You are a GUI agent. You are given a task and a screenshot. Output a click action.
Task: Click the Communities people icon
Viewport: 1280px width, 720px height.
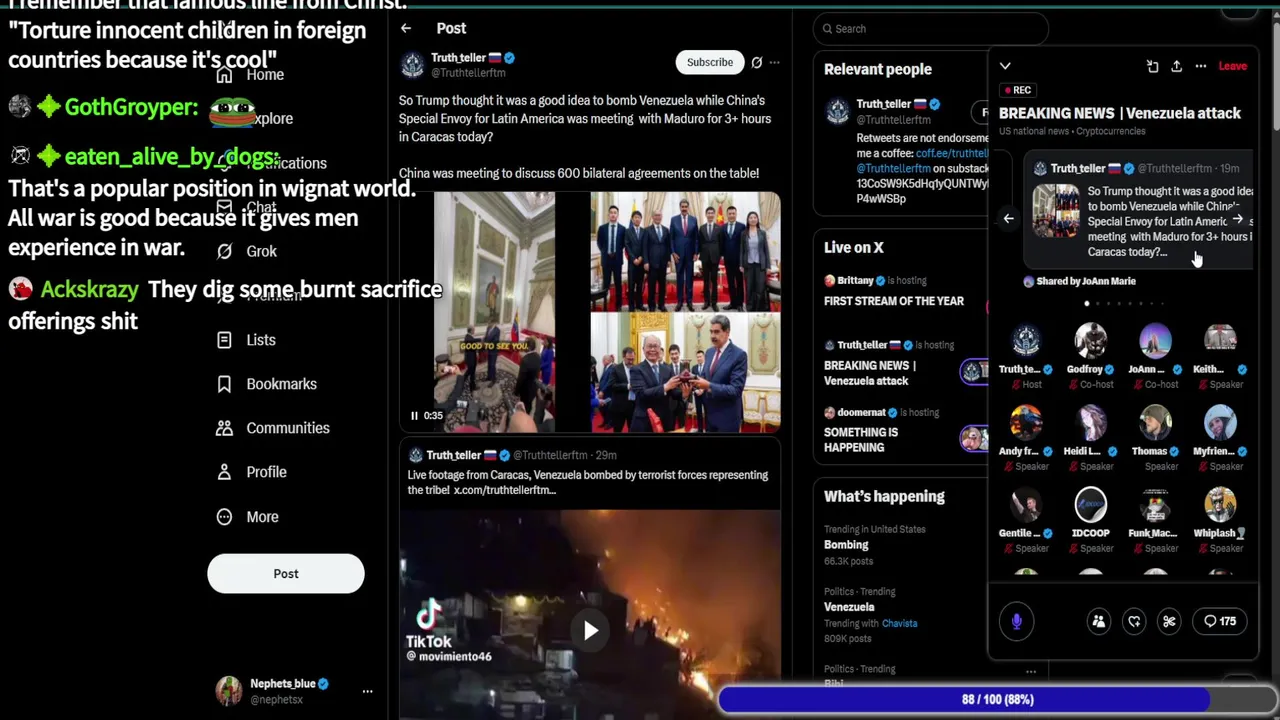coord(224,428)
